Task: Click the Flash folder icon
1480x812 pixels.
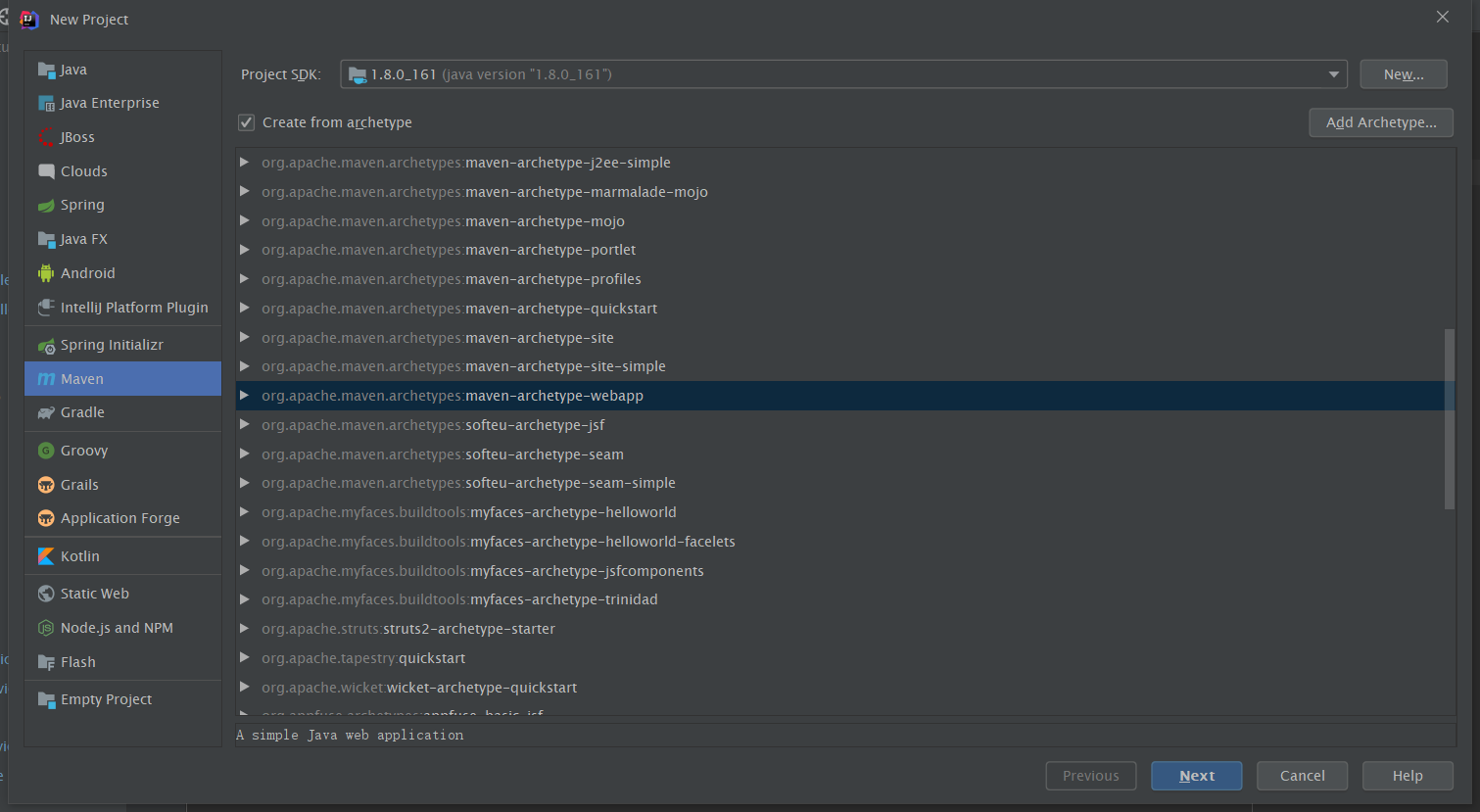Action: (46, 662)
